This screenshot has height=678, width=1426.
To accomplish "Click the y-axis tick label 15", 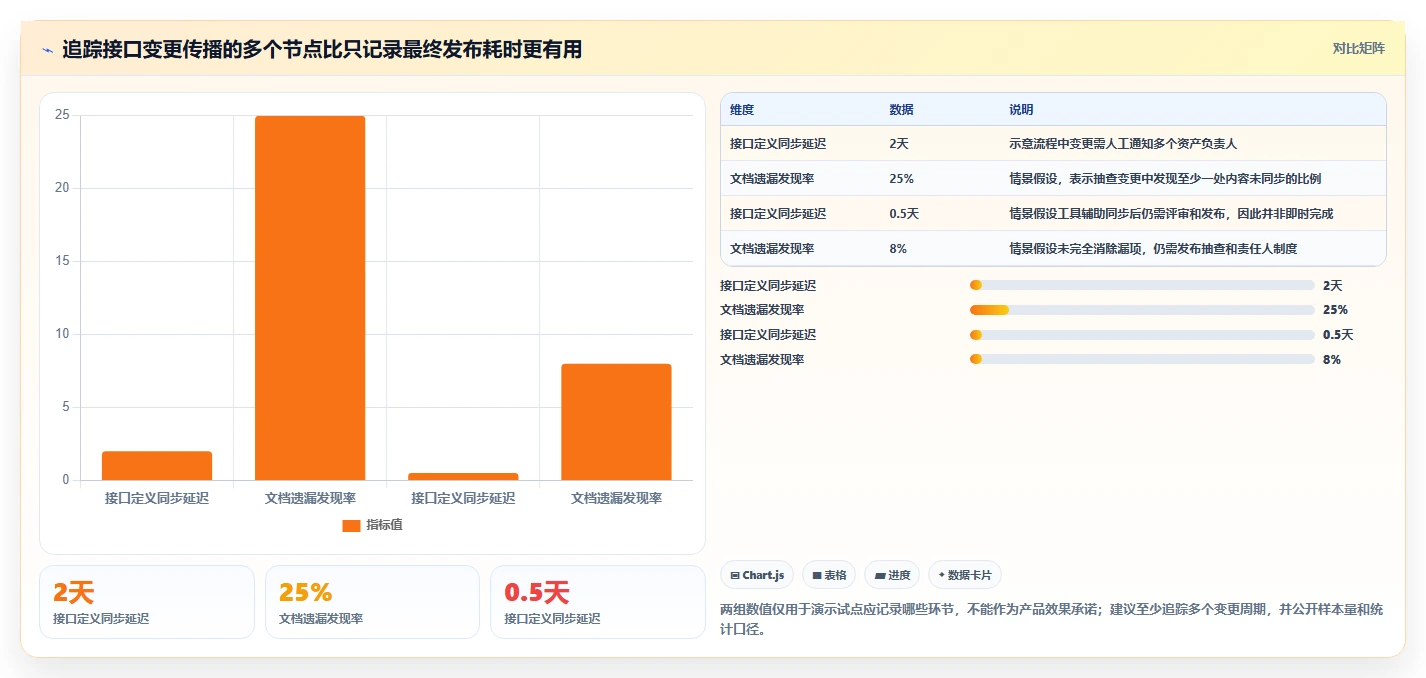I will click(x=62, y=261).
